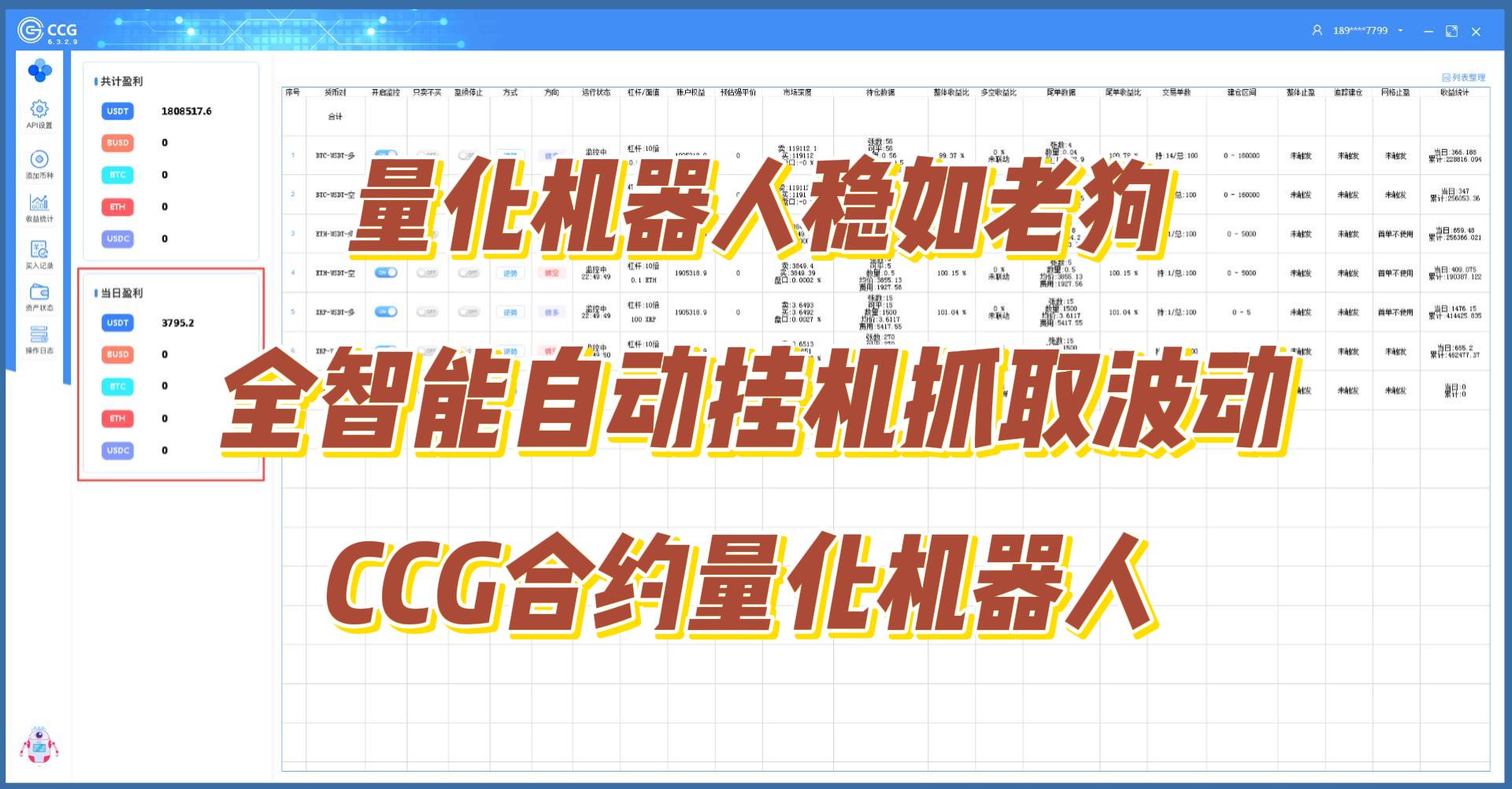Click the blue clover logo in sidebar
Viewport: 1512px width, 789px height.
(40, 71)
